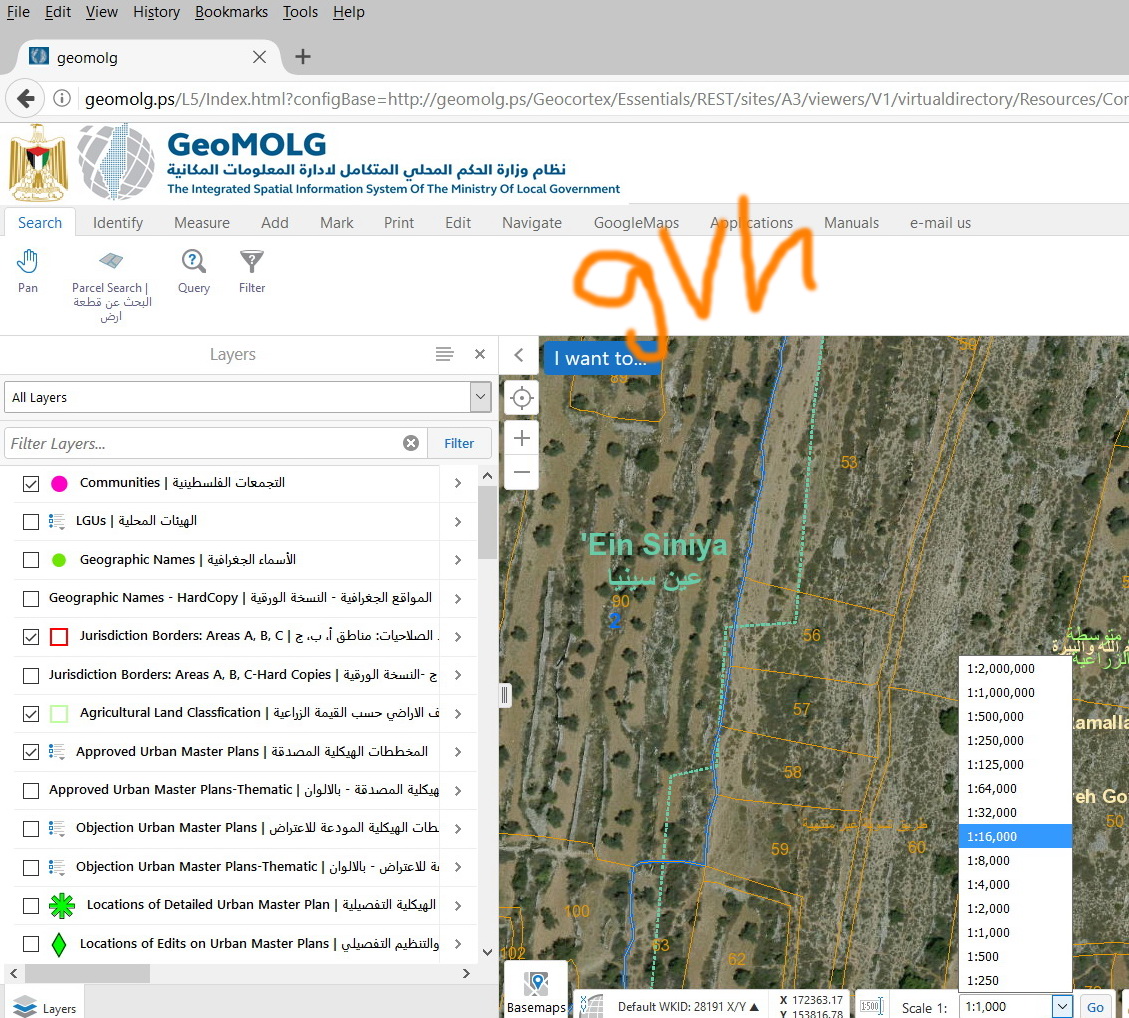Viewport: 1129px width, 1018px height.
Task: Enable the LGUs layer checkbox
Action: [x=31, y=522]
